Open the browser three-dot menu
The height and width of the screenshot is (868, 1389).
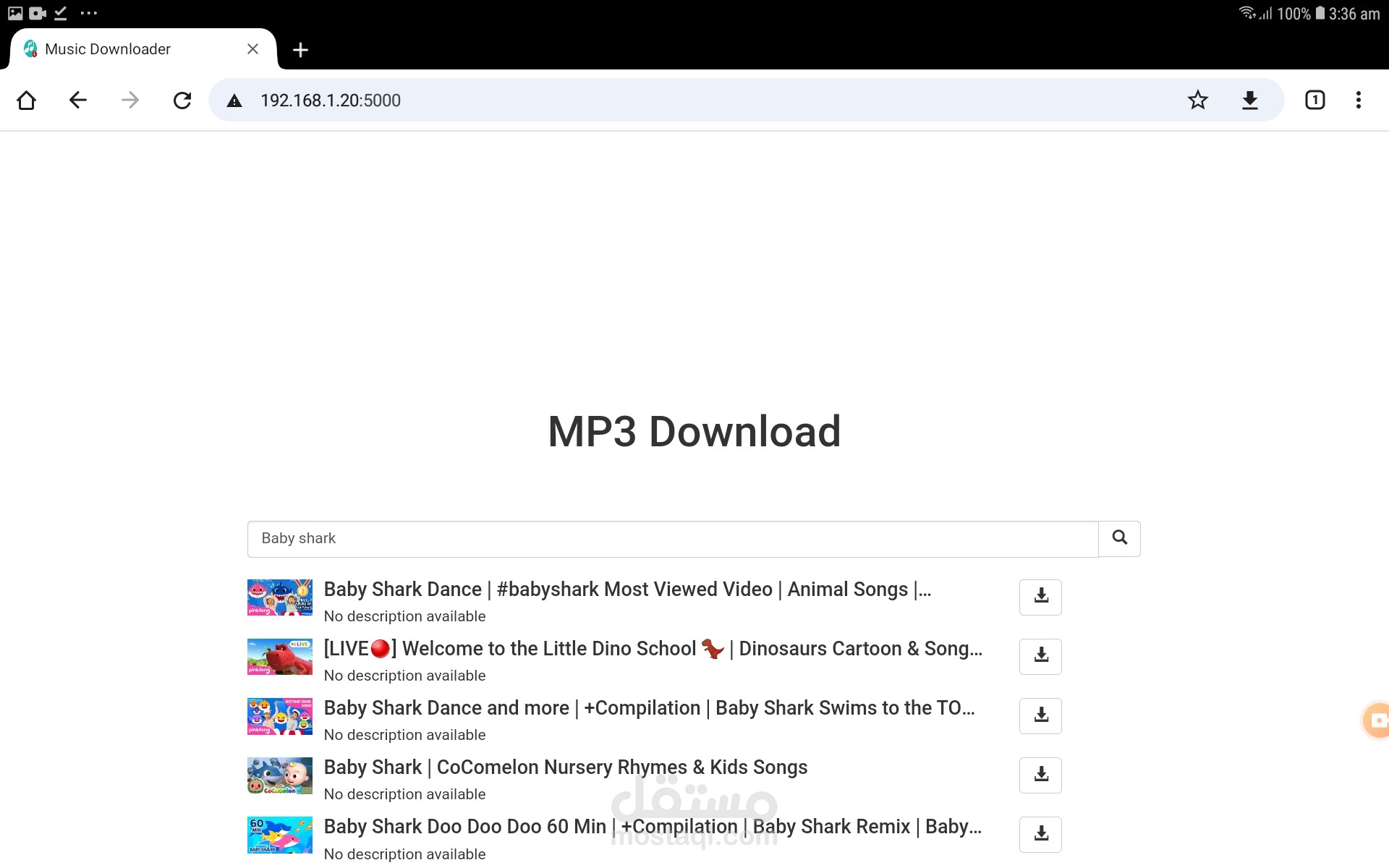coord(1358,100)
